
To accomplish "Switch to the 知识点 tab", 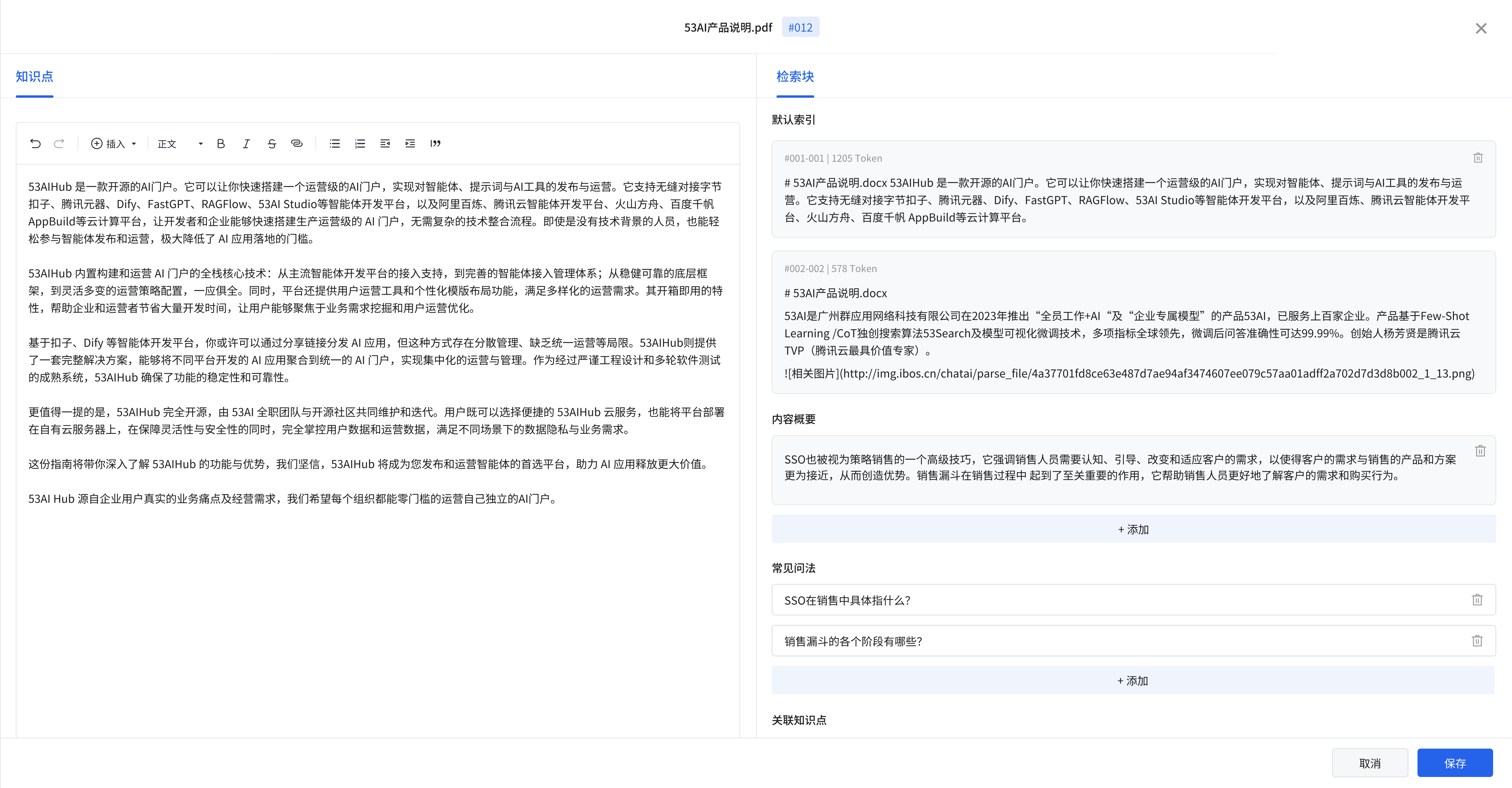I will tap(34, 76).
